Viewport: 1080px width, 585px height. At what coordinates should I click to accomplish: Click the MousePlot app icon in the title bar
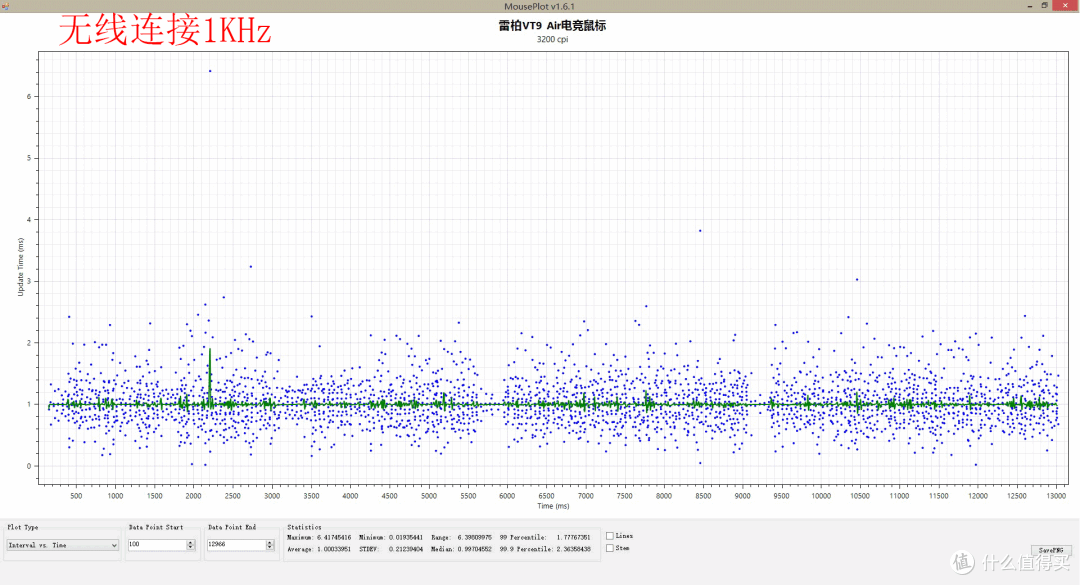tap(6, 6)
